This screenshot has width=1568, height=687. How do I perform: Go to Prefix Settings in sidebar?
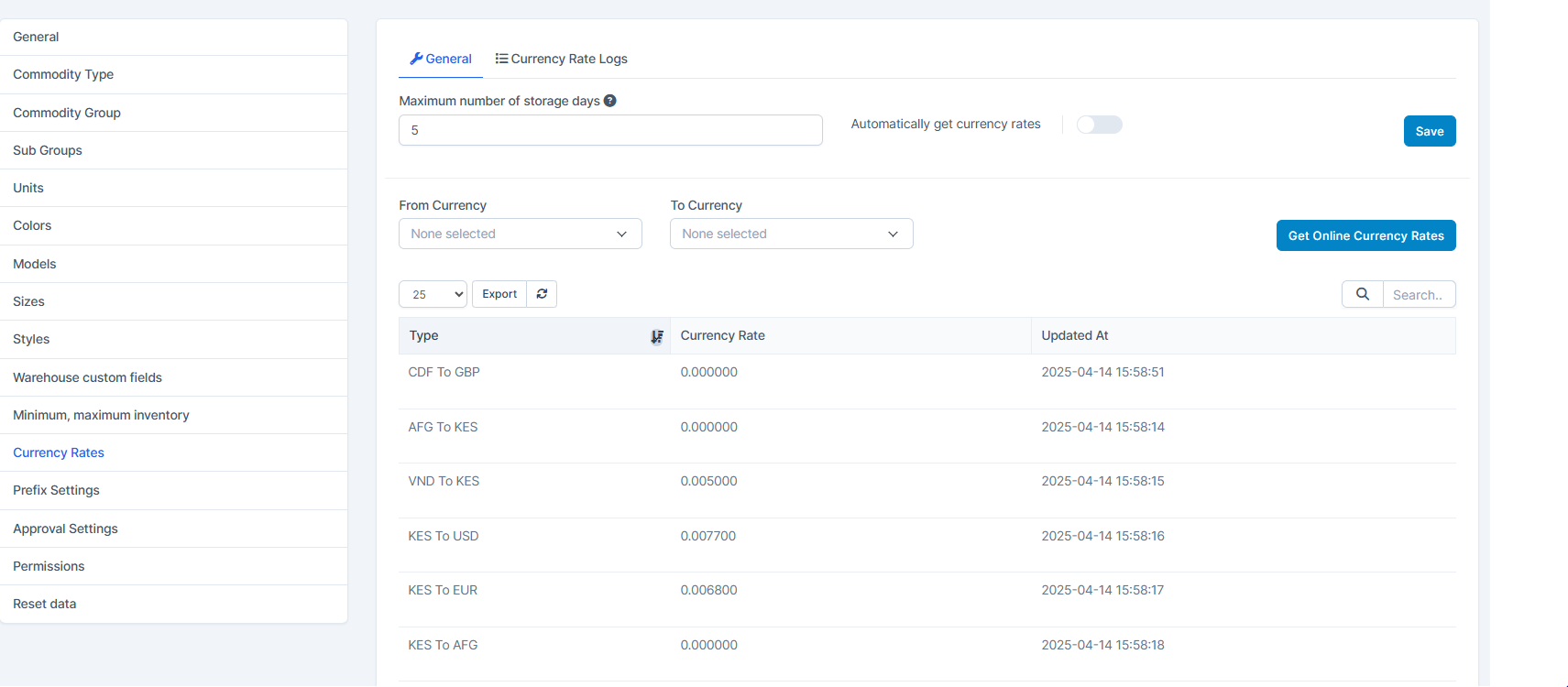click(56, 490)
